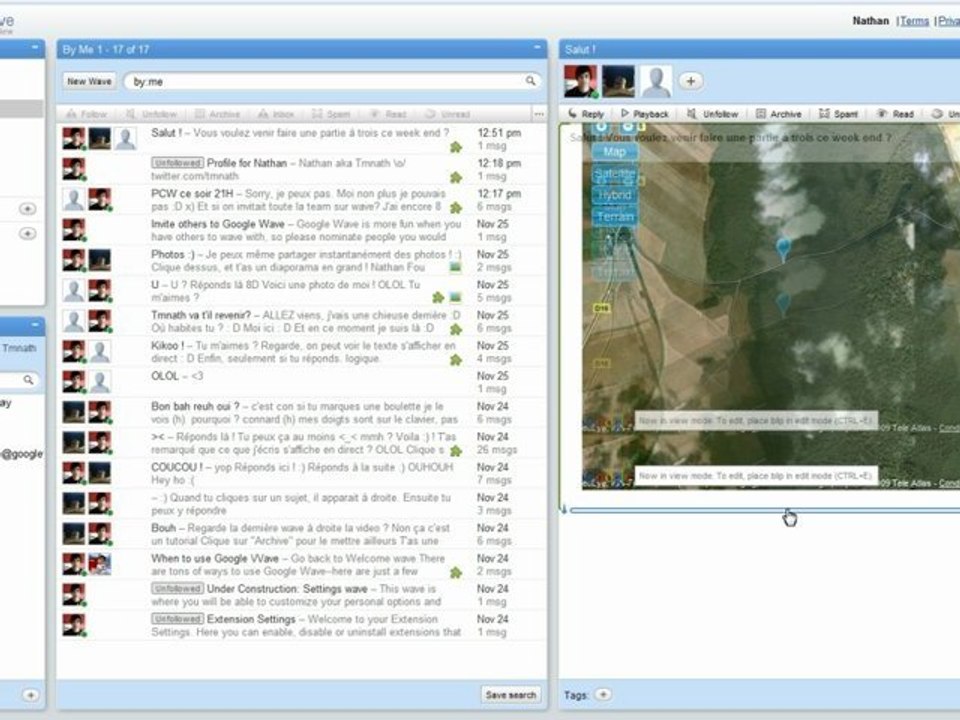The image size is (960, 720).
Task: Click Unfollow in the wave toolbar
Action: [713, 114]
